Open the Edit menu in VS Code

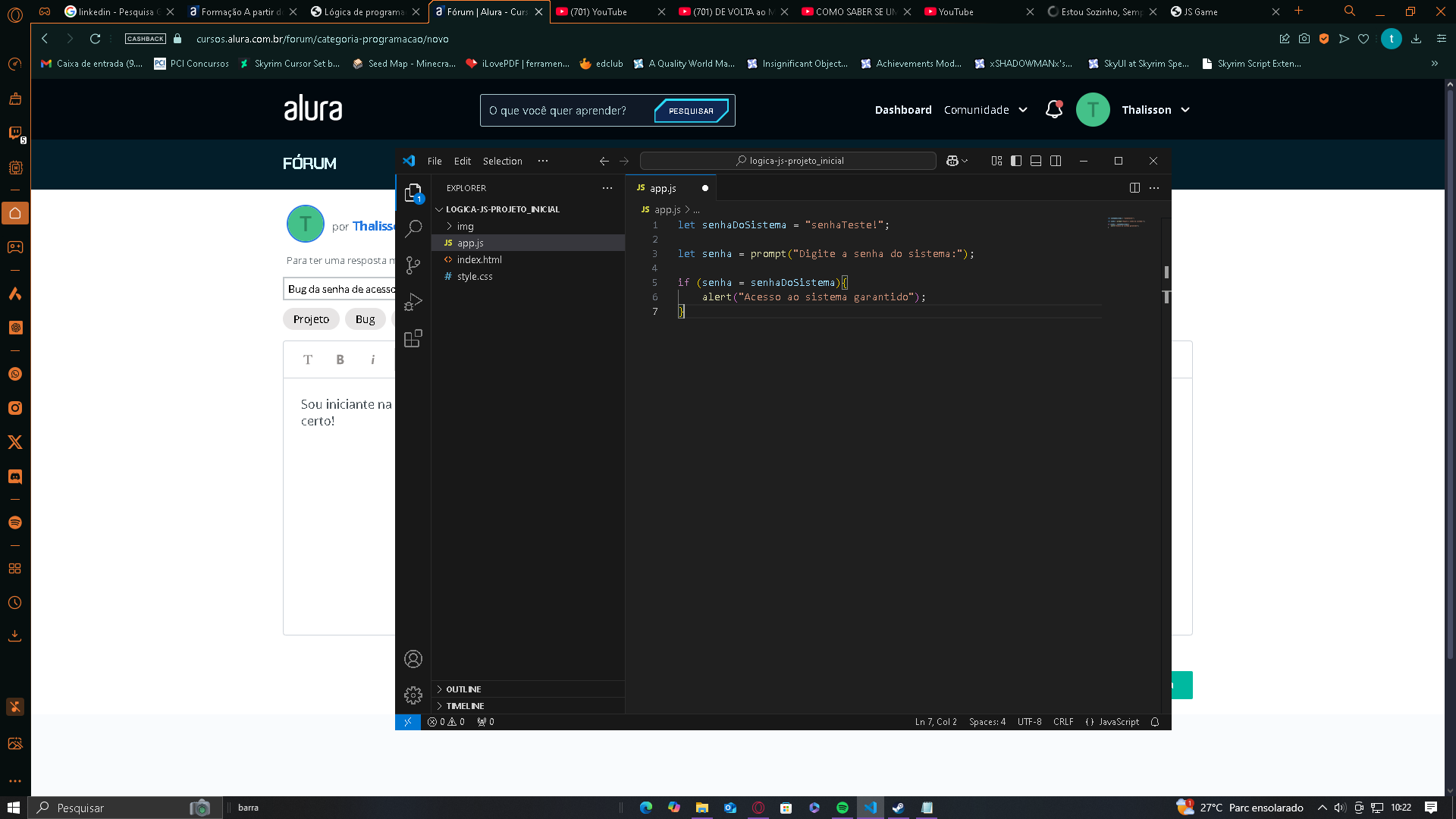463,161
